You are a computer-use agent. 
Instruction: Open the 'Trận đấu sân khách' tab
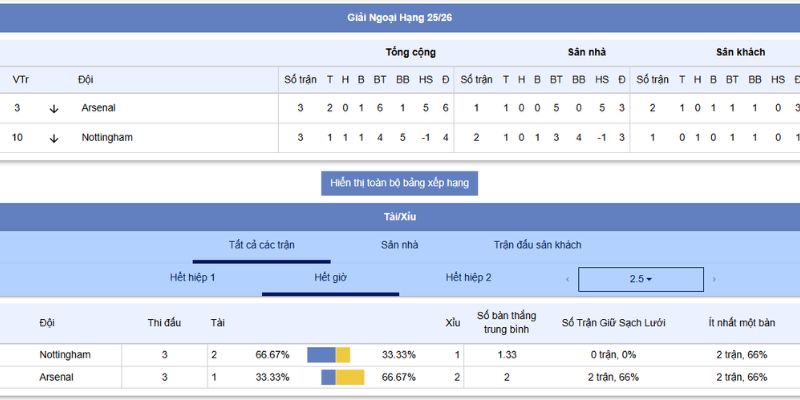click(537, 245)
